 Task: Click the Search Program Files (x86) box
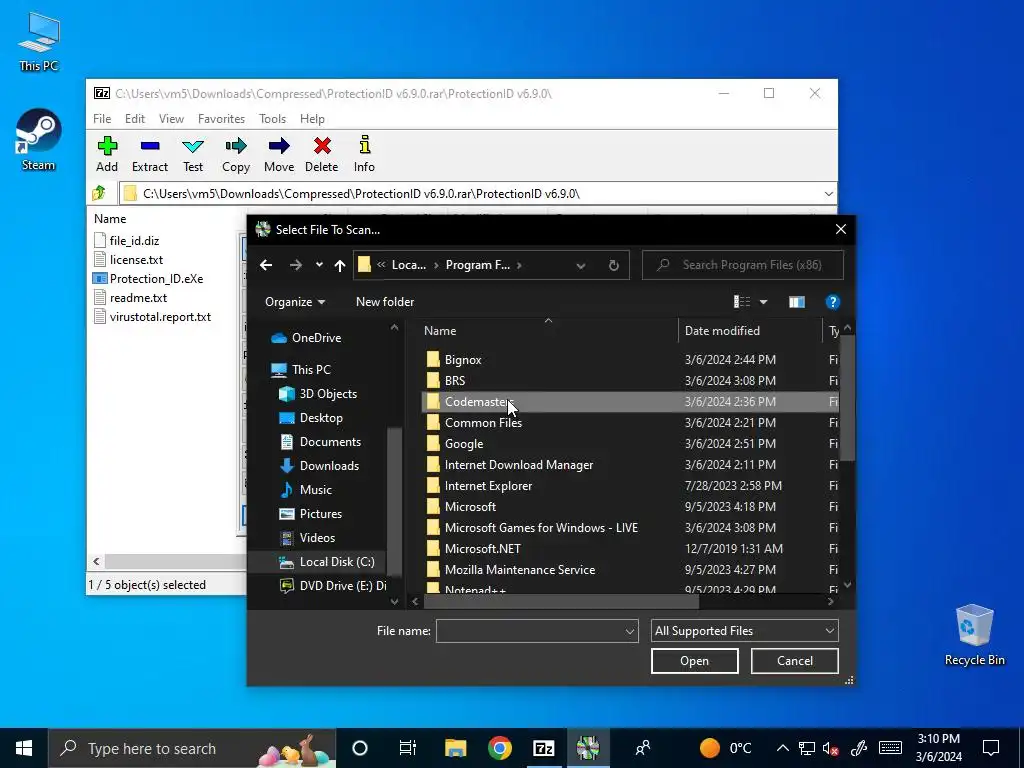[x=743, y=265]
